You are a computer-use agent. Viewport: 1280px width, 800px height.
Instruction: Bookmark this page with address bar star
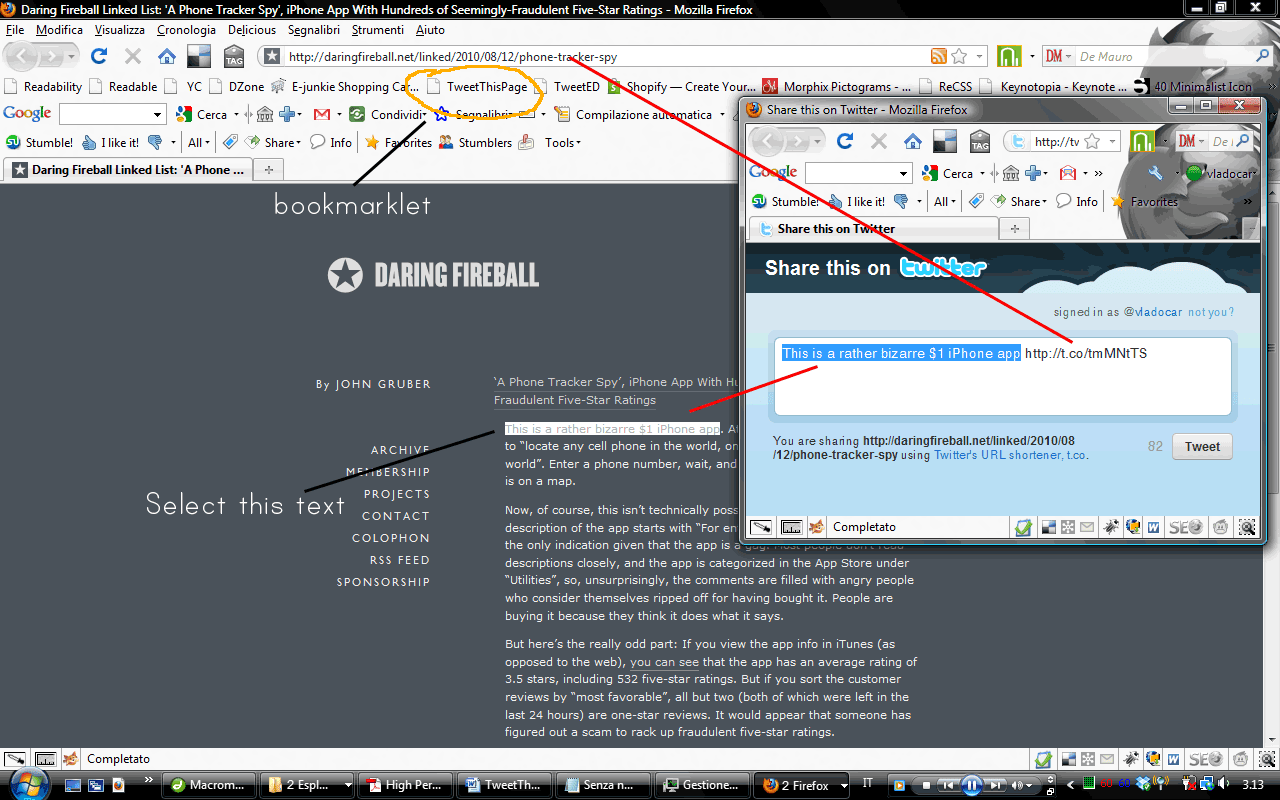(x=959, y=57)
